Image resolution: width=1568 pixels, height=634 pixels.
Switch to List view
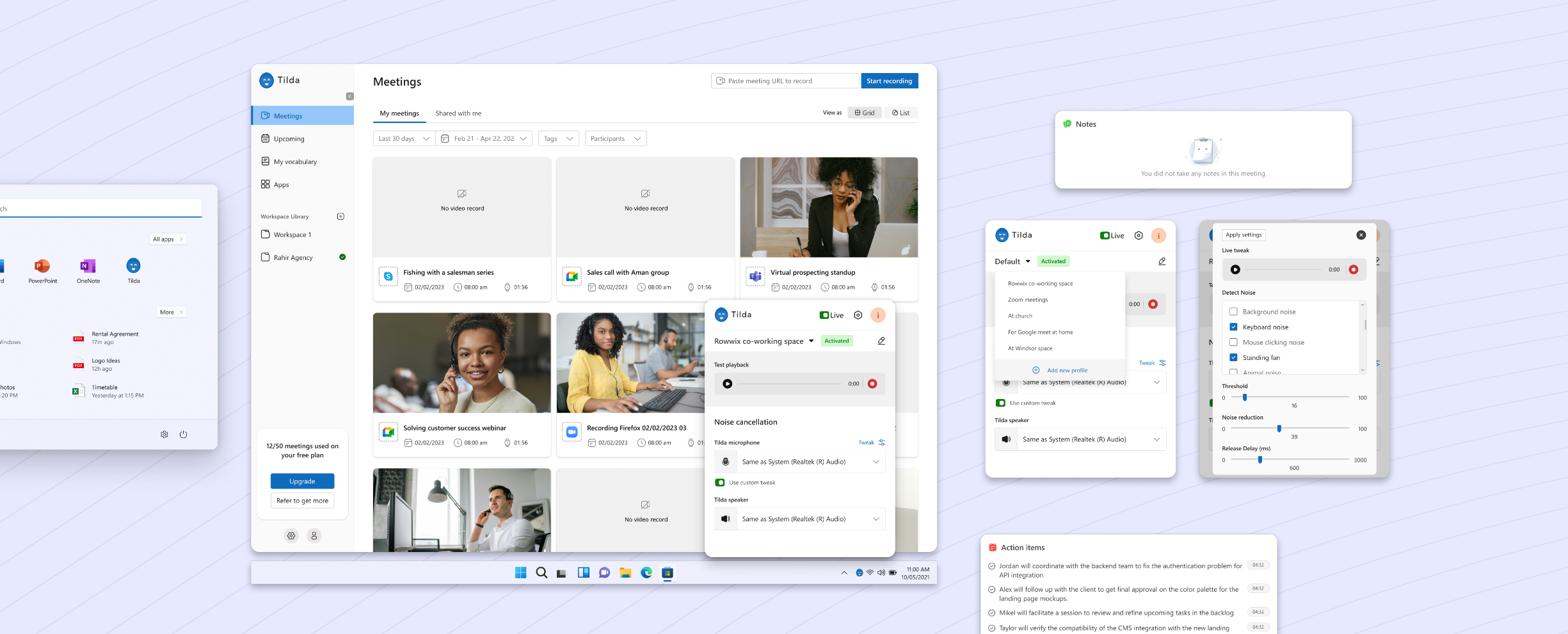900,113
